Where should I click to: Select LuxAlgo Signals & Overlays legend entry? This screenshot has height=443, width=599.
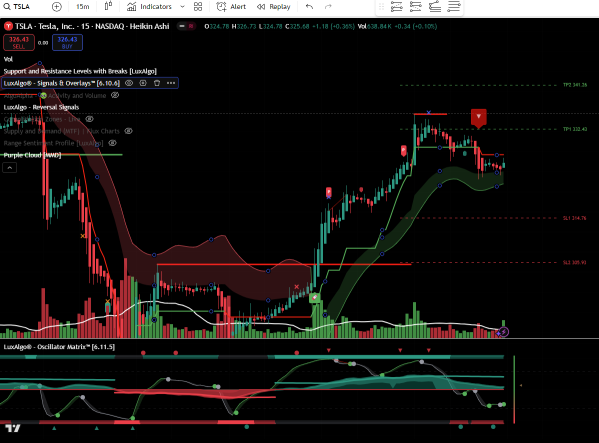(62, 83)
